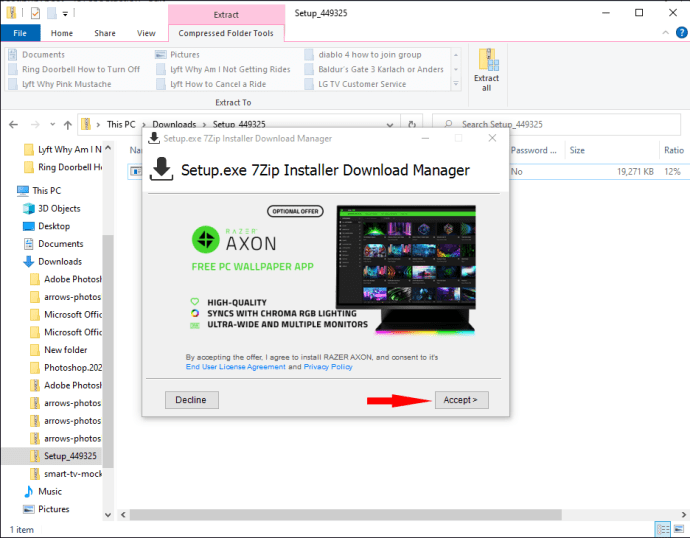Click the Search Setup_449325 box
Viewport: 690px width, 538px height.
tap(557, 124)
